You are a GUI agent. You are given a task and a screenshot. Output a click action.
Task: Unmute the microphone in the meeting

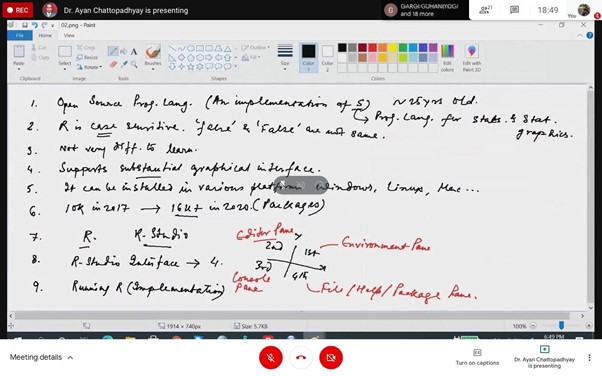pyautogui.click(x=271, y=358)
